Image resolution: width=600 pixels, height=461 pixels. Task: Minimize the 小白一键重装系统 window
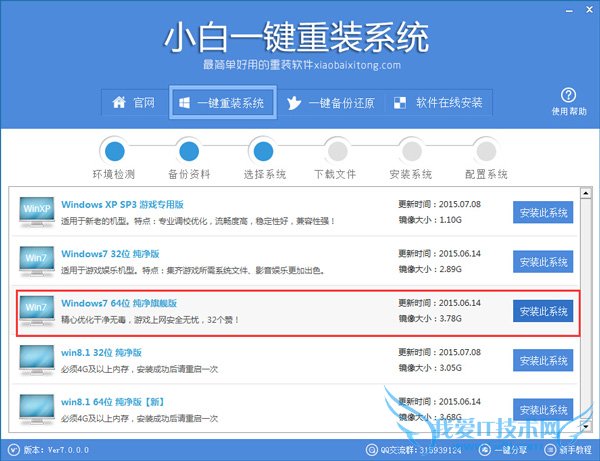[569, 11]
